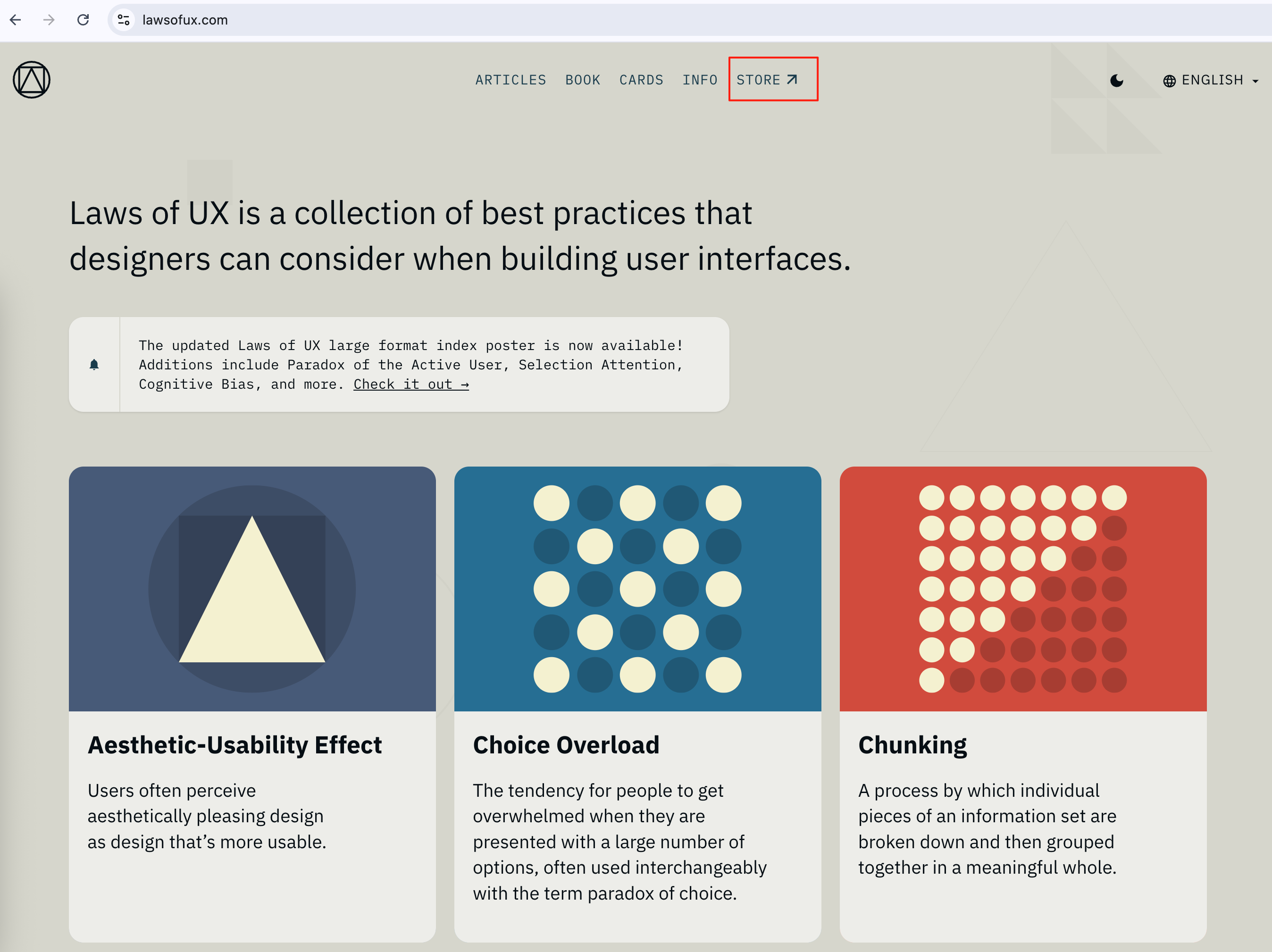1272x952 pixels.
Task: Open the site information icon in the address bar
Action: tap(123, 20)
